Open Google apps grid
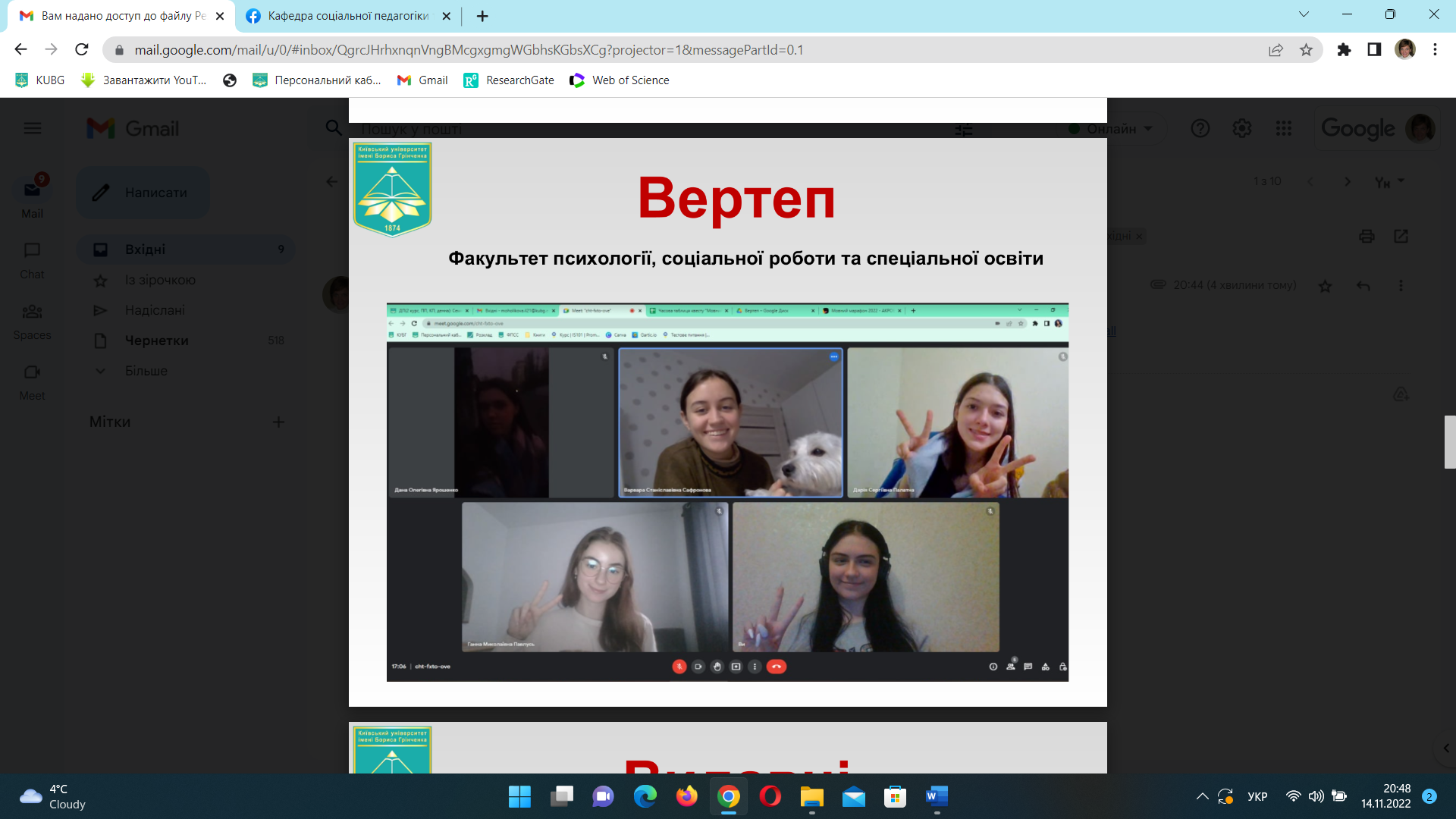This screenshot has height=819, width=1456. [1283, 128]
